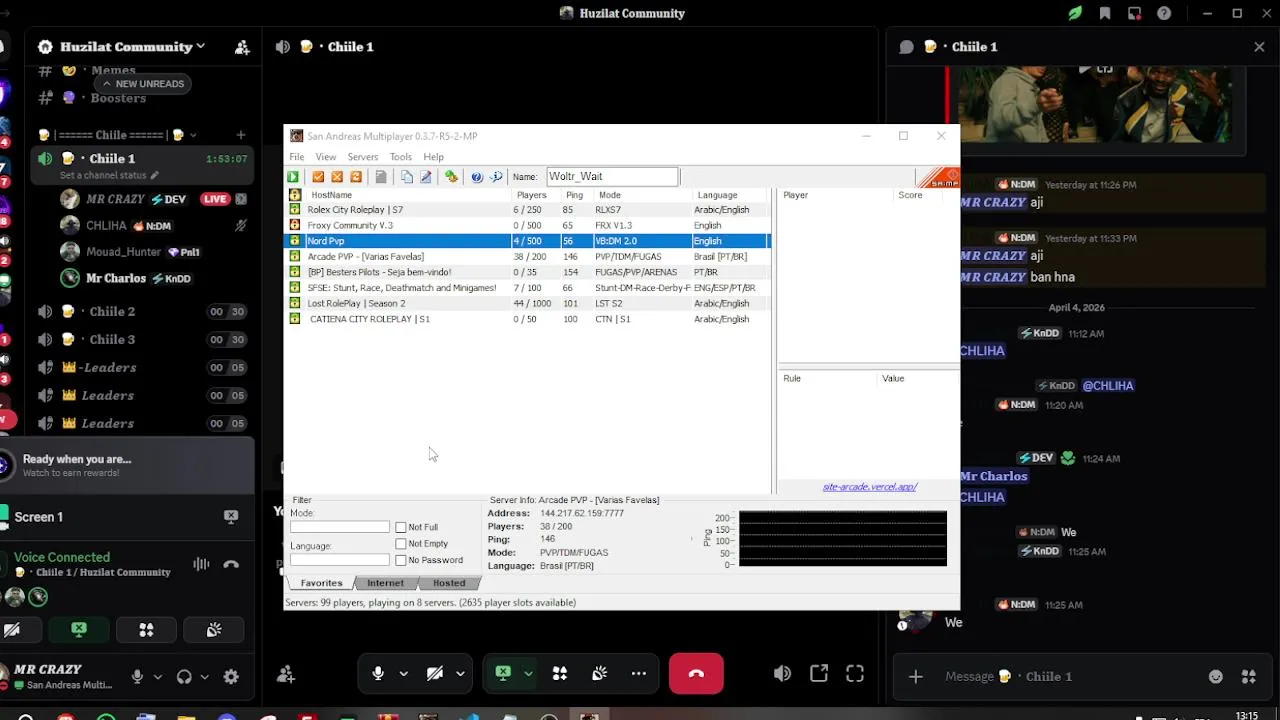The height and width of the screenshot is (720, 1280).
Task: Click the gray master list page icon
Action: point(381,177)
